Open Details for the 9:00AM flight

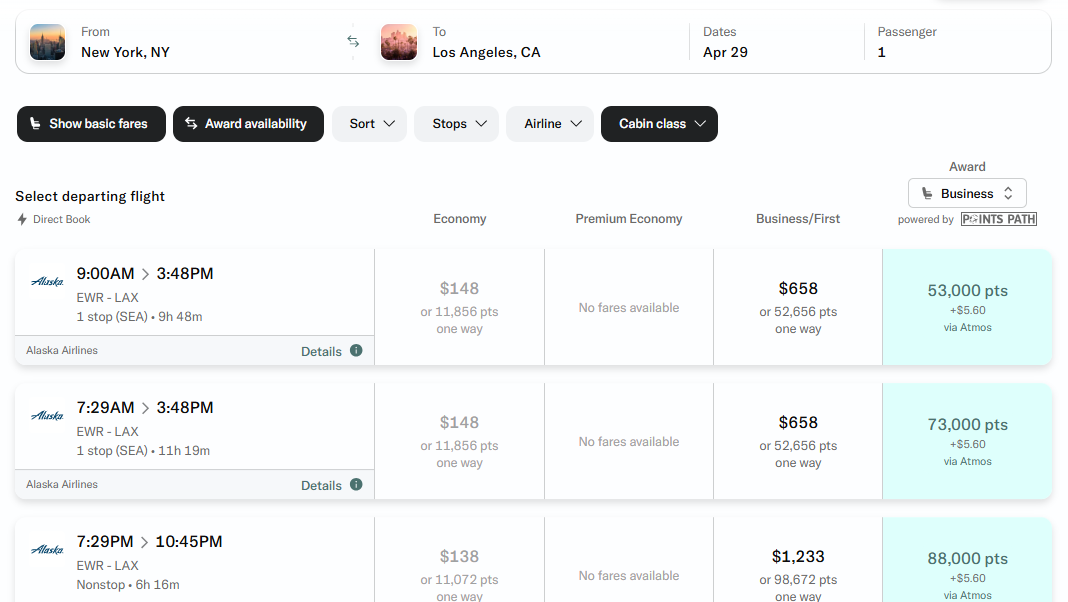(x=320, y=351)
